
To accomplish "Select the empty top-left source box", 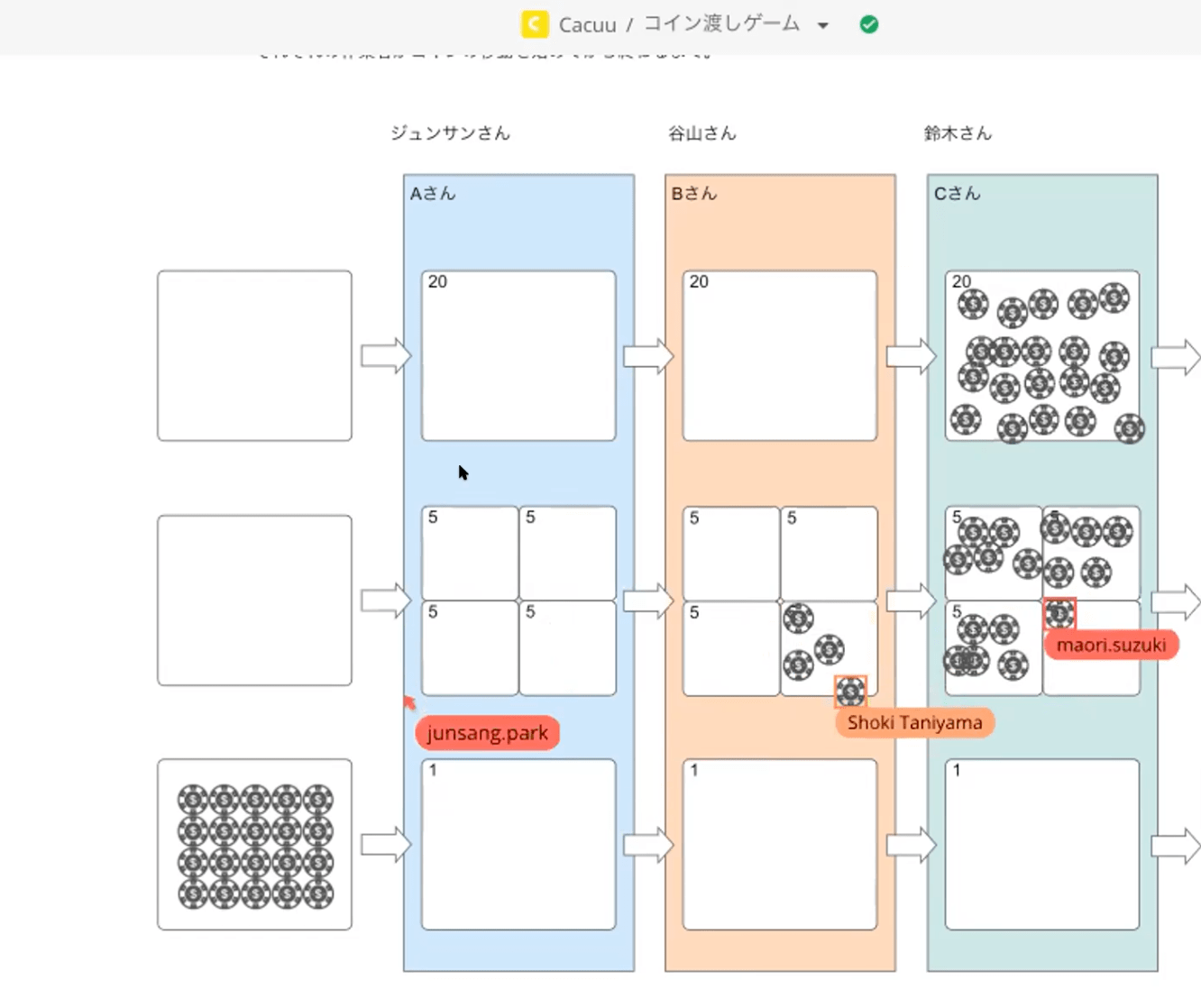I will pyautogui.click(x=254, y=356).
